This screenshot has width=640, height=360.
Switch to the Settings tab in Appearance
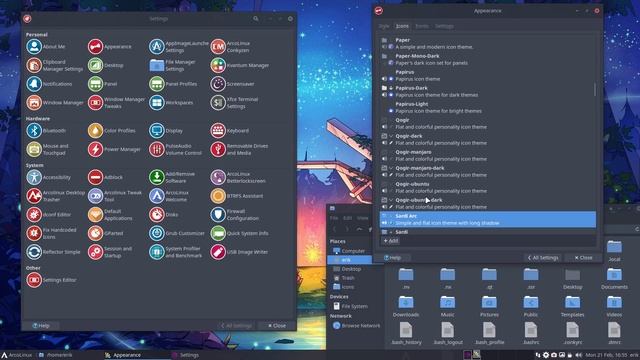(444, 26)
